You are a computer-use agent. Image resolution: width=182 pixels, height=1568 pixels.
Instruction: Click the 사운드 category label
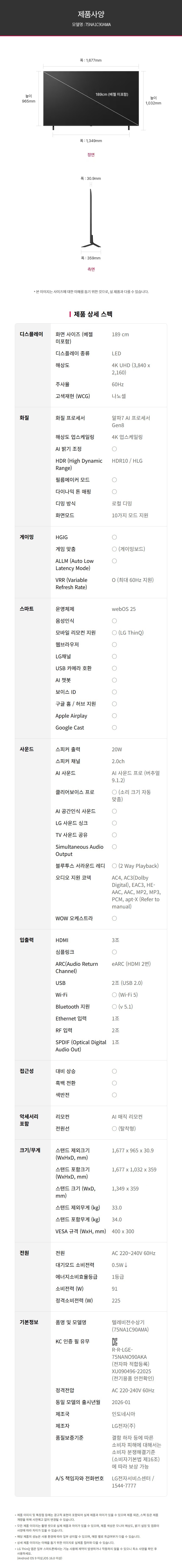pyautogui.click(x=27, y=749)
